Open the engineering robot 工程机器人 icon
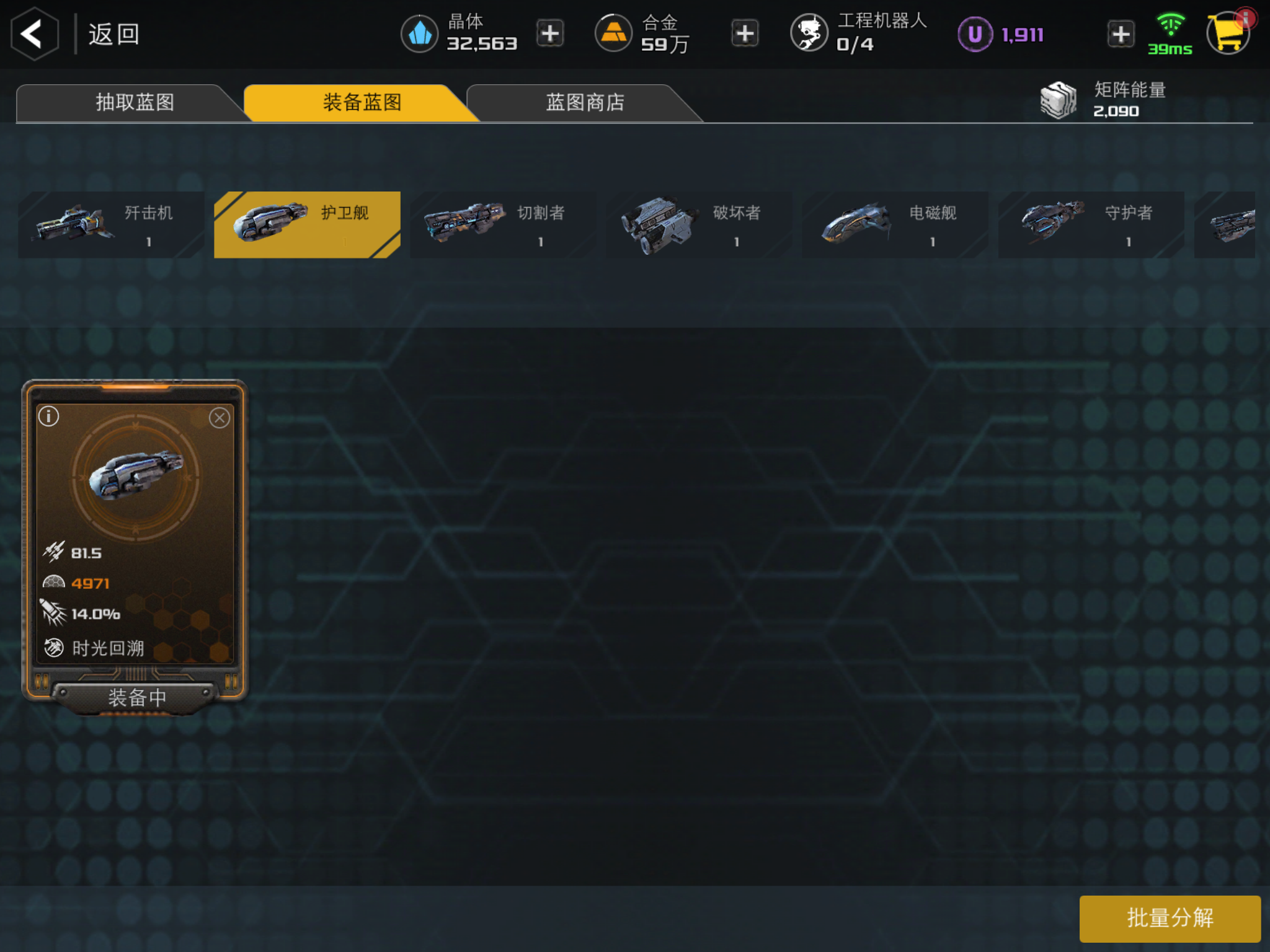 [809, 33]
